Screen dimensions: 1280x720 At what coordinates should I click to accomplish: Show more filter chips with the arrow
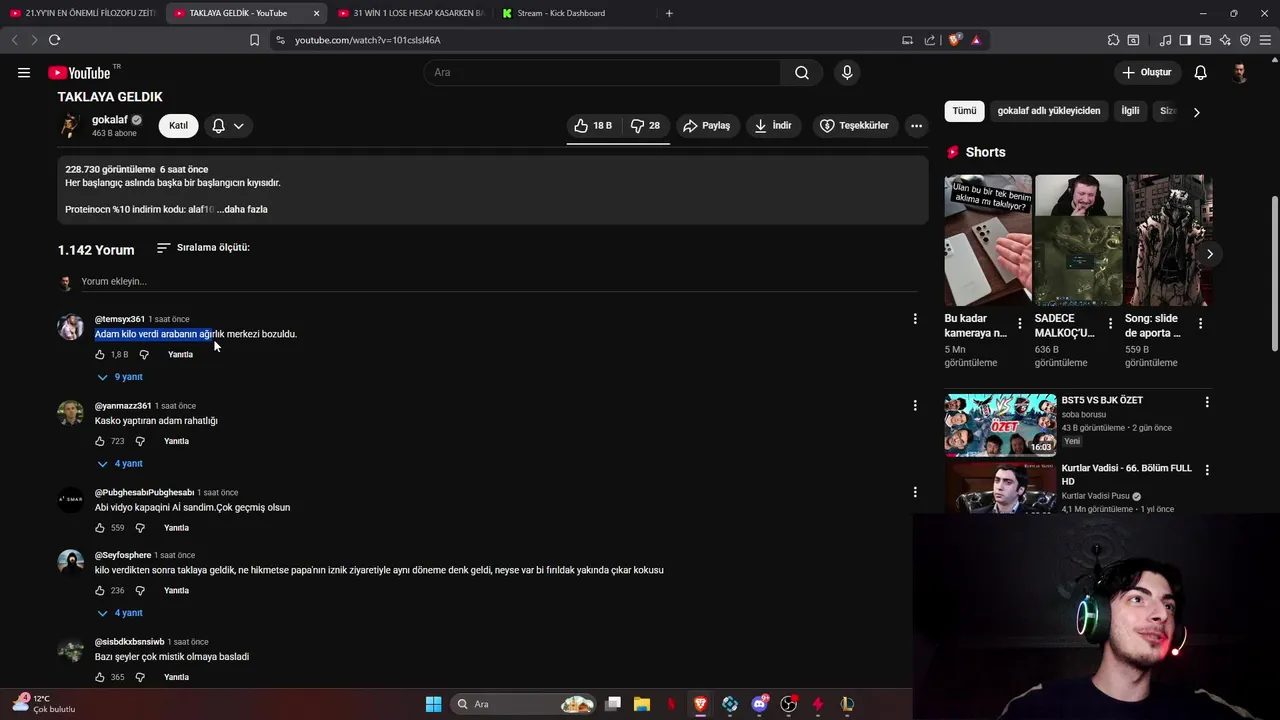click(1196, 112)
